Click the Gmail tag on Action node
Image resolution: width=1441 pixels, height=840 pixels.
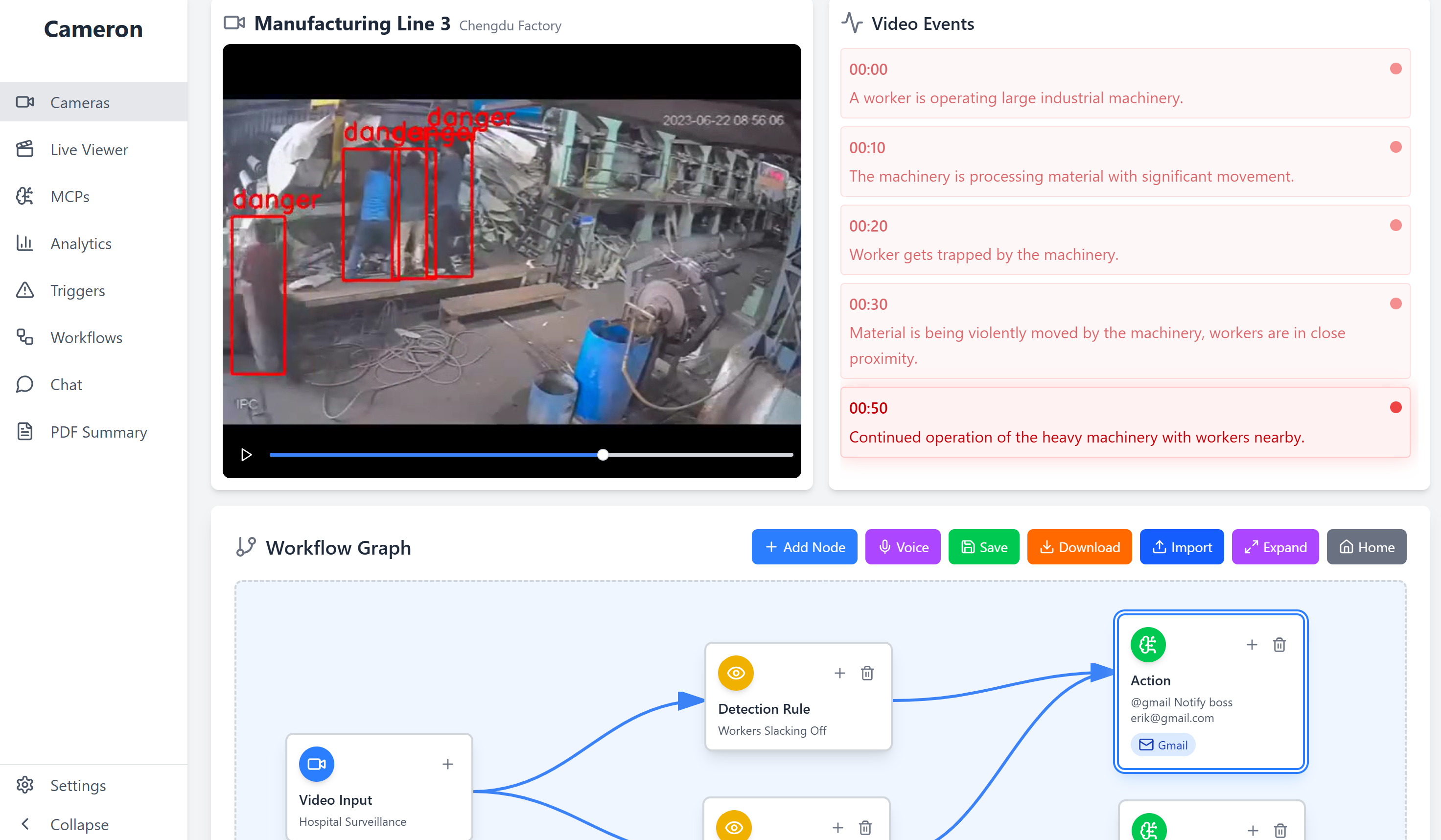(1162, 745)
